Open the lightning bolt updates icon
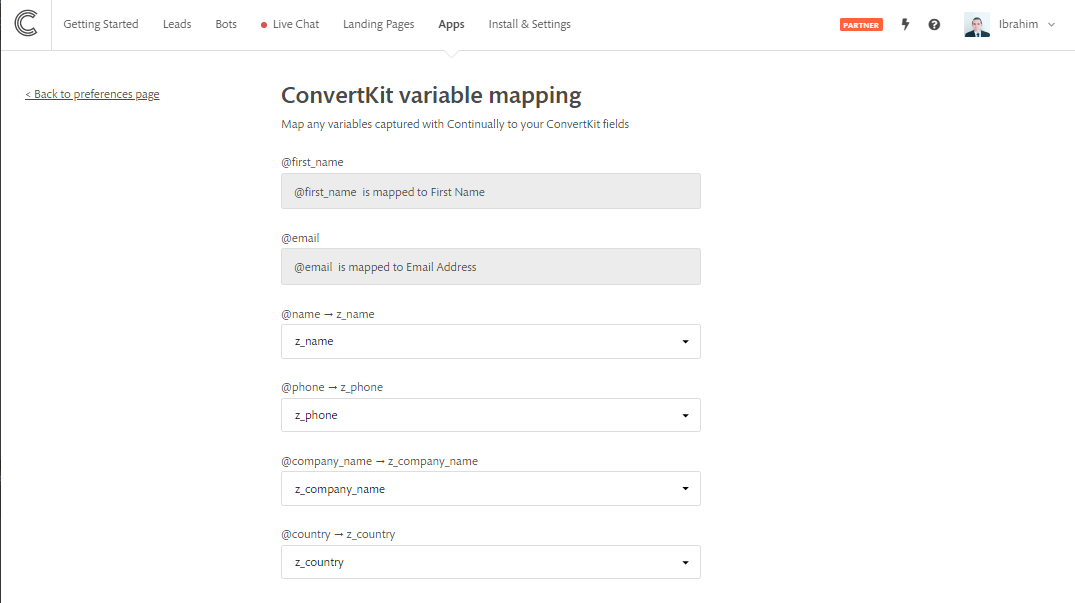1075x603 pixels. tap(905, 25)
